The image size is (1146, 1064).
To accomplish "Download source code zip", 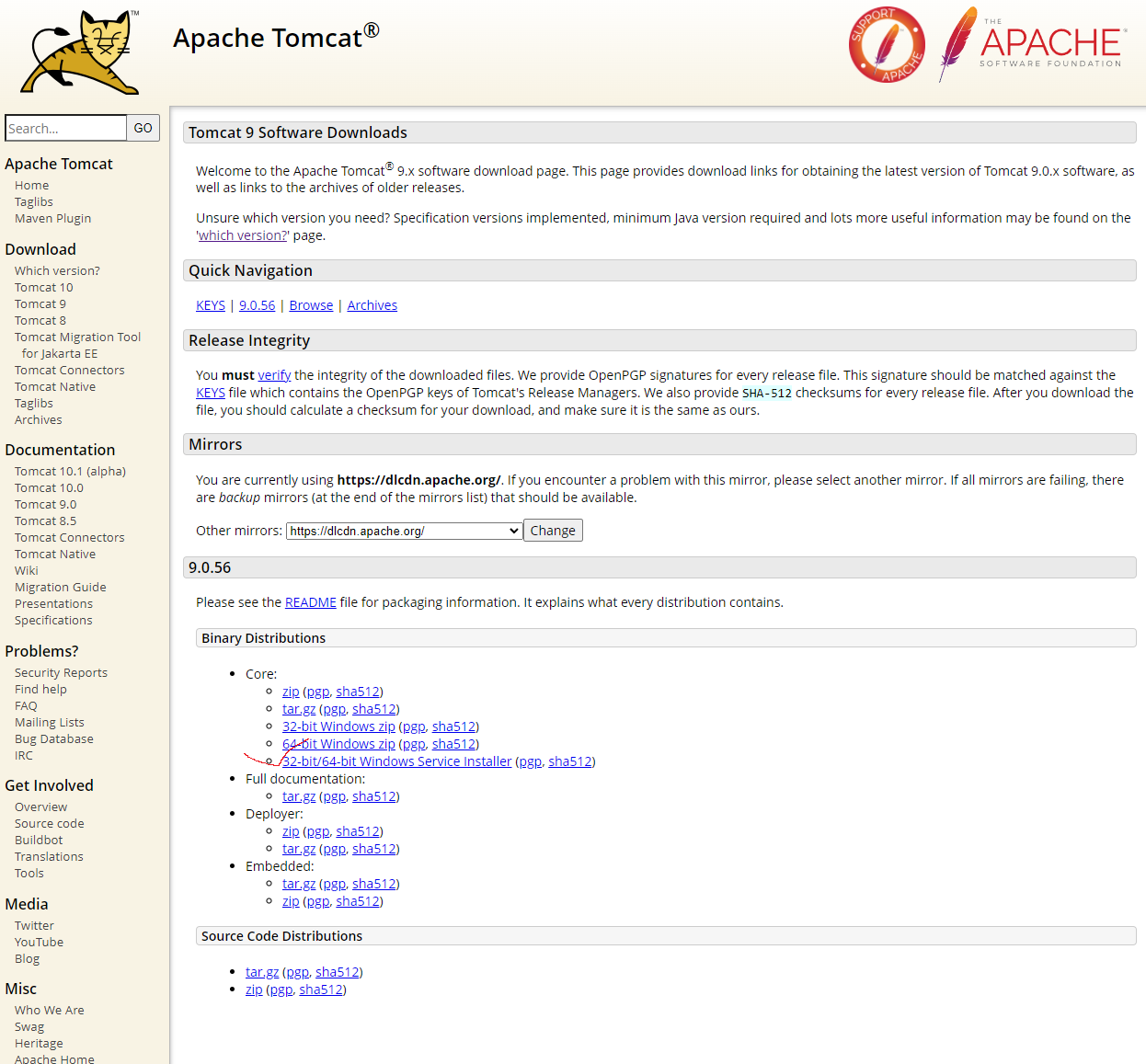I will coord(254,990).
